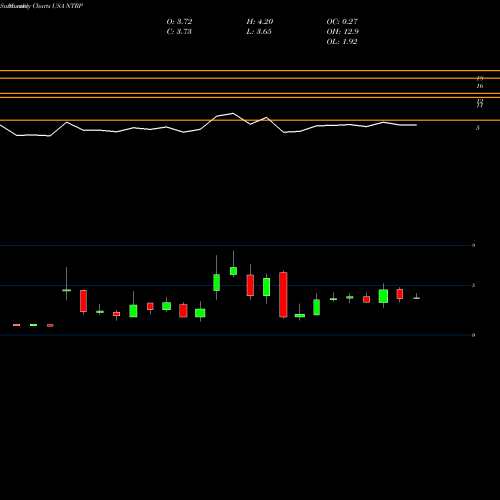
Task: Select the first red dash candle at far left
Action: tap(17, 325)
